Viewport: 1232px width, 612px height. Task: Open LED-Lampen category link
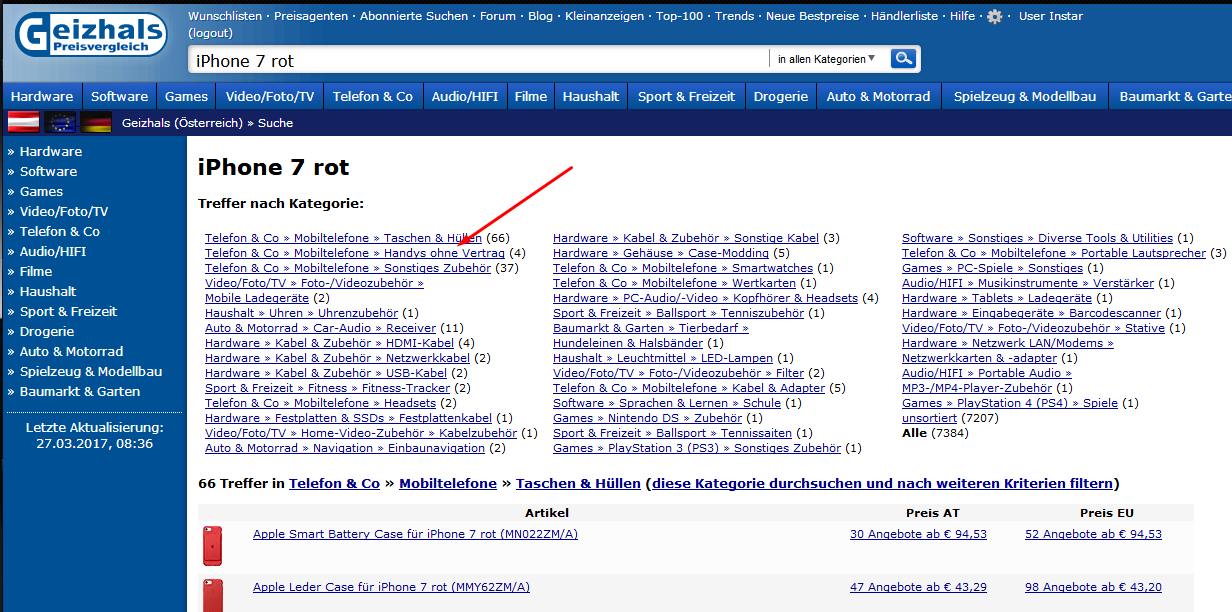click(x=663, y=358)
